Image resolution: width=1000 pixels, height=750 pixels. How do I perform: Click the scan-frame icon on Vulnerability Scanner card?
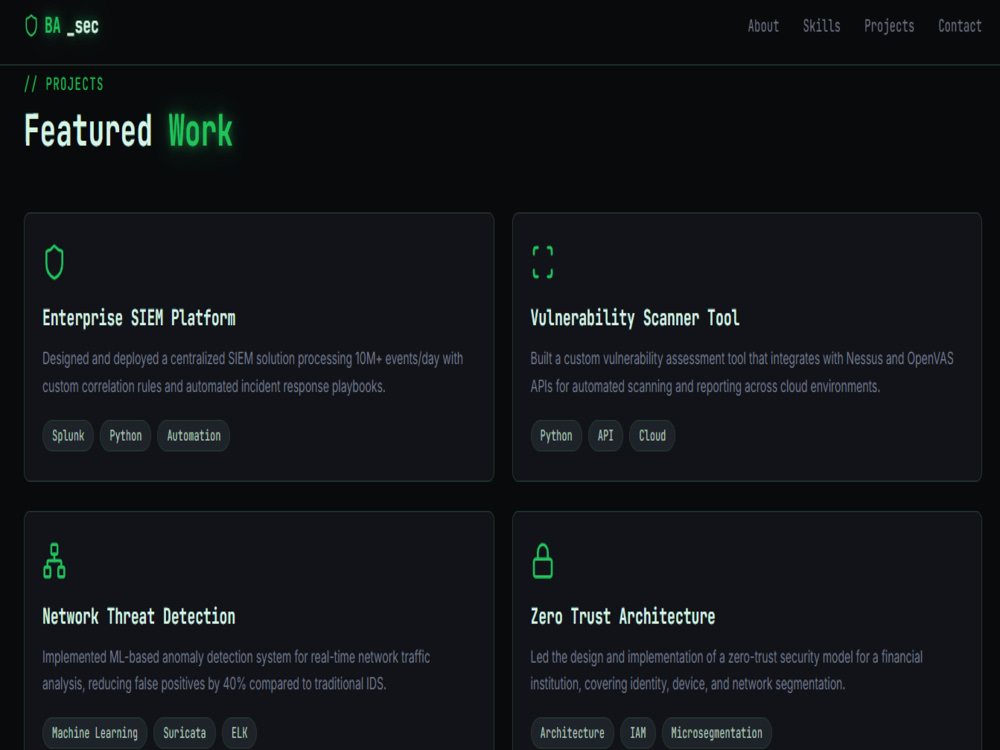click(543, 262)
